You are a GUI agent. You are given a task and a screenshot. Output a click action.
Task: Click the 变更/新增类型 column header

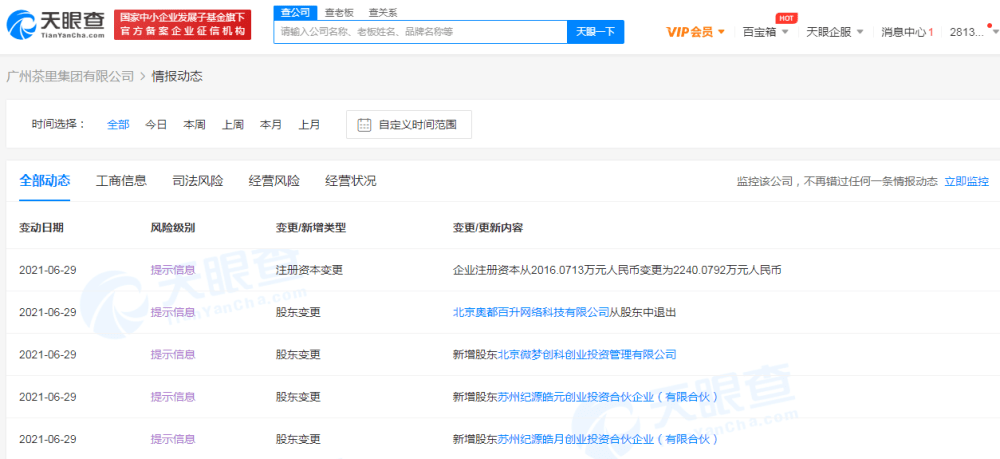tap(311, 228)
